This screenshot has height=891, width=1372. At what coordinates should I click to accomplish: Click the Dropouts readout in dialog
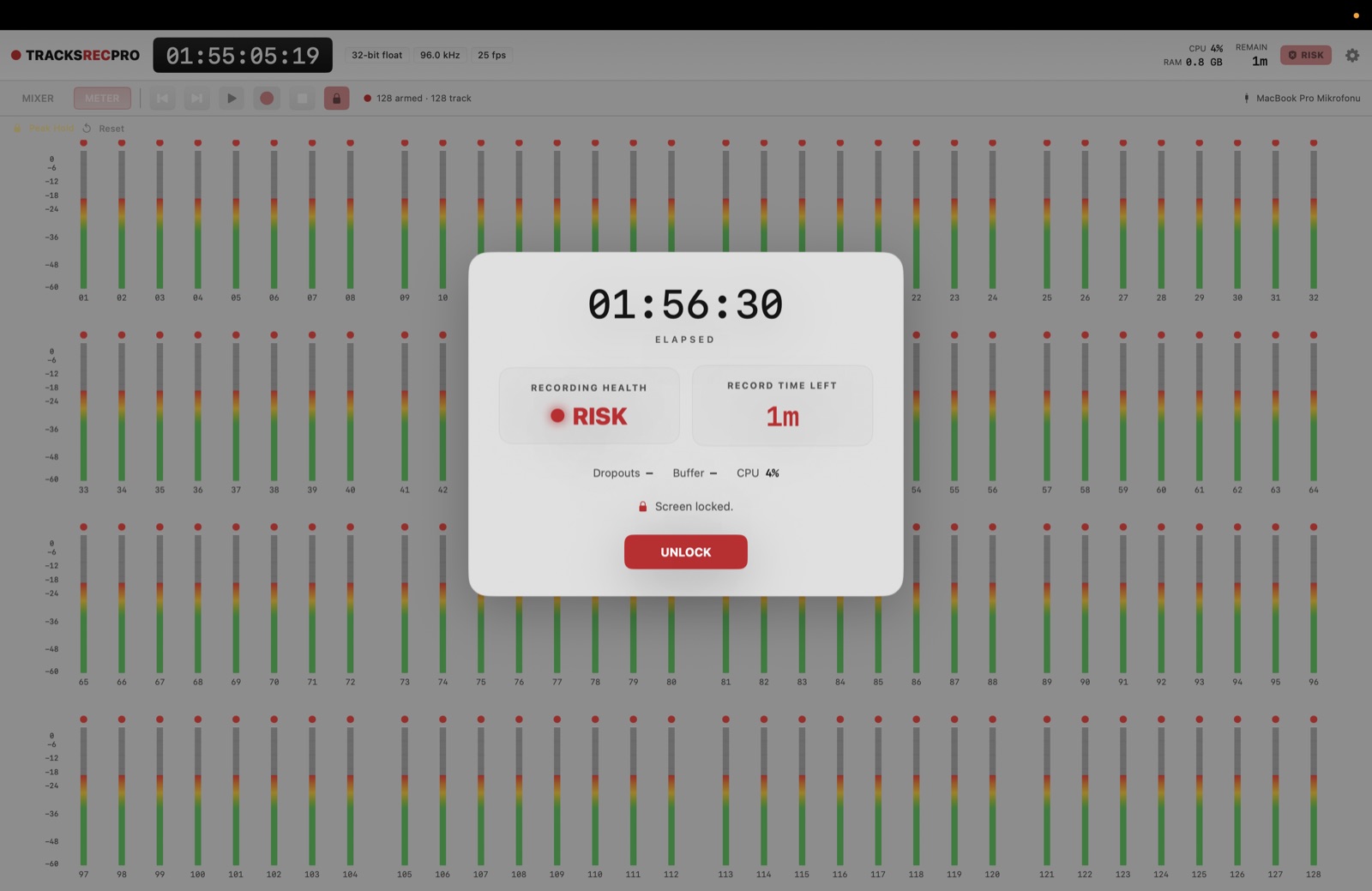point(623,473)
